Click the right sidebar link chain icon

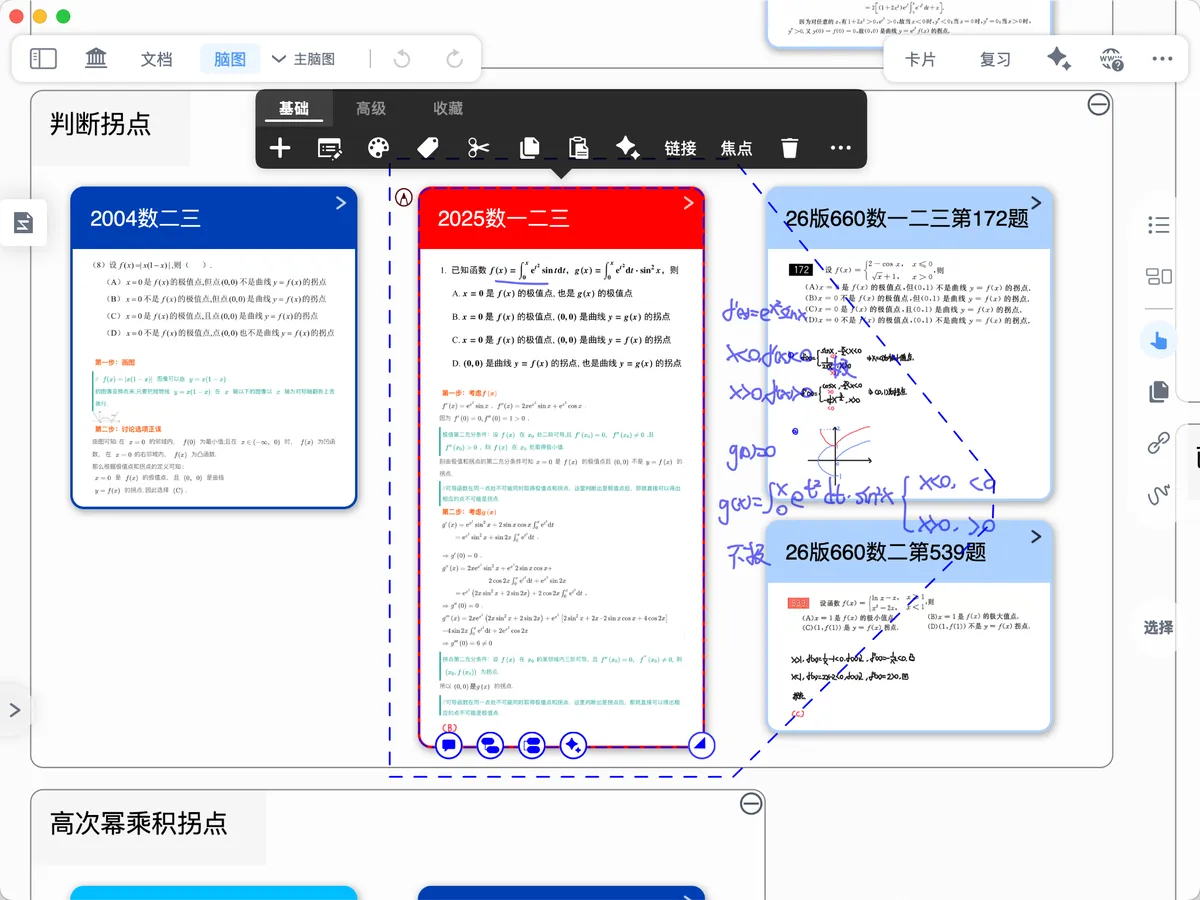tap(1159, 443)
